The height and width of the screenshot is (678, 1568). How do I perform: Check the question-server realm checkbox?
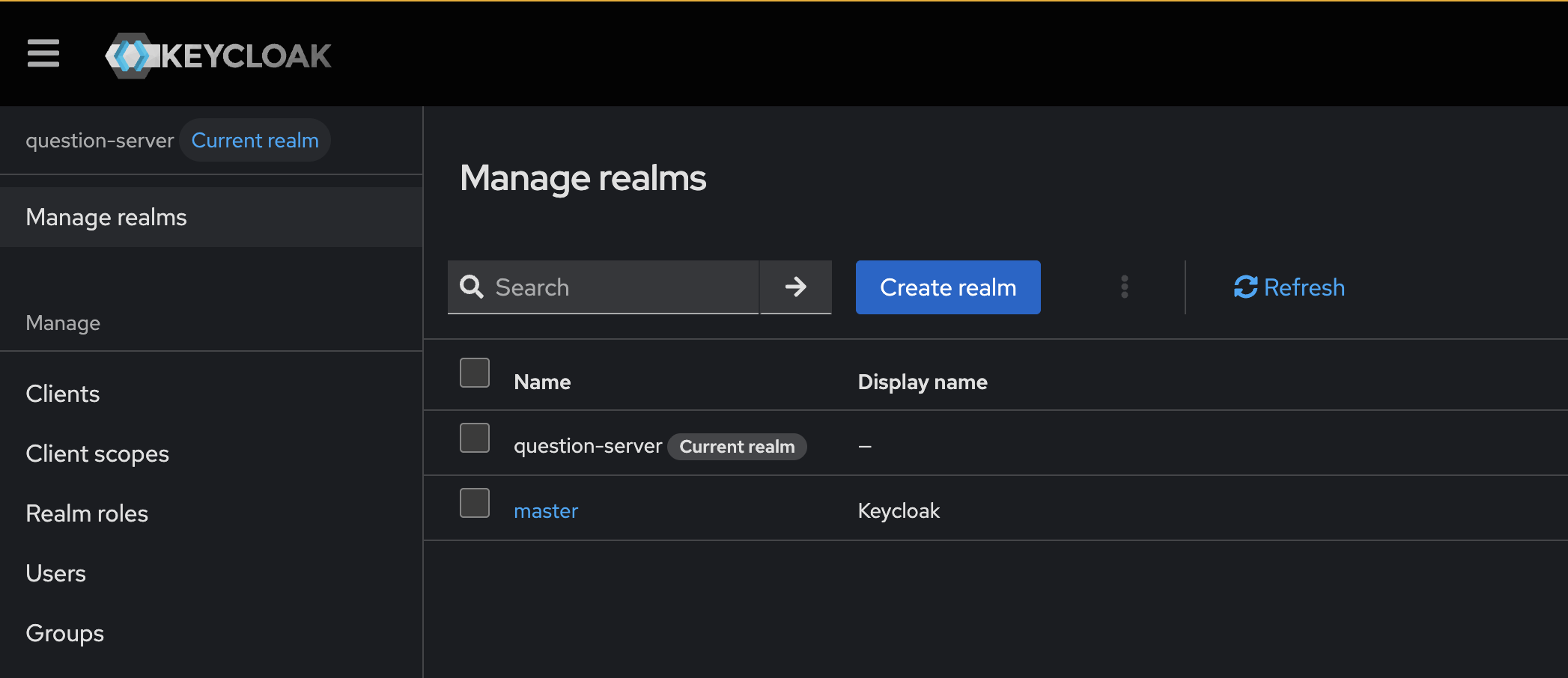click(x=475, y=438)
